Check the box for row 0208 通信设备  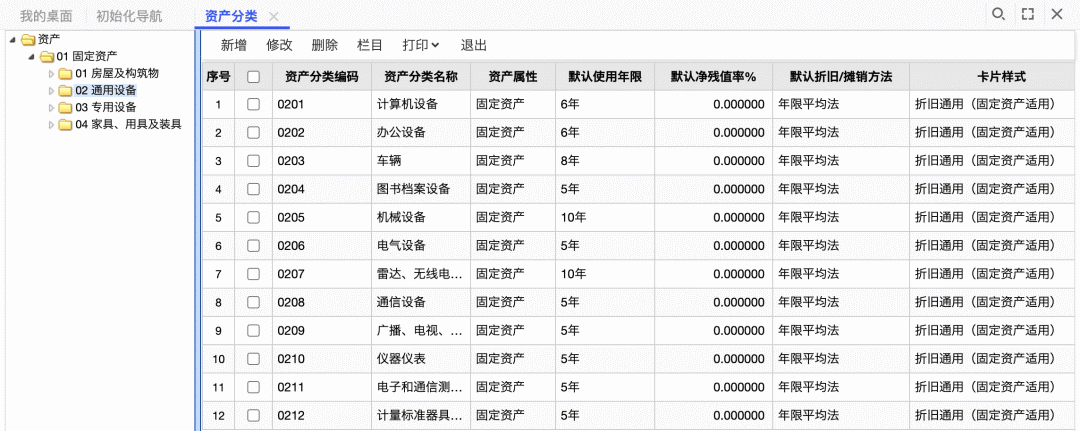pos(253,302)
